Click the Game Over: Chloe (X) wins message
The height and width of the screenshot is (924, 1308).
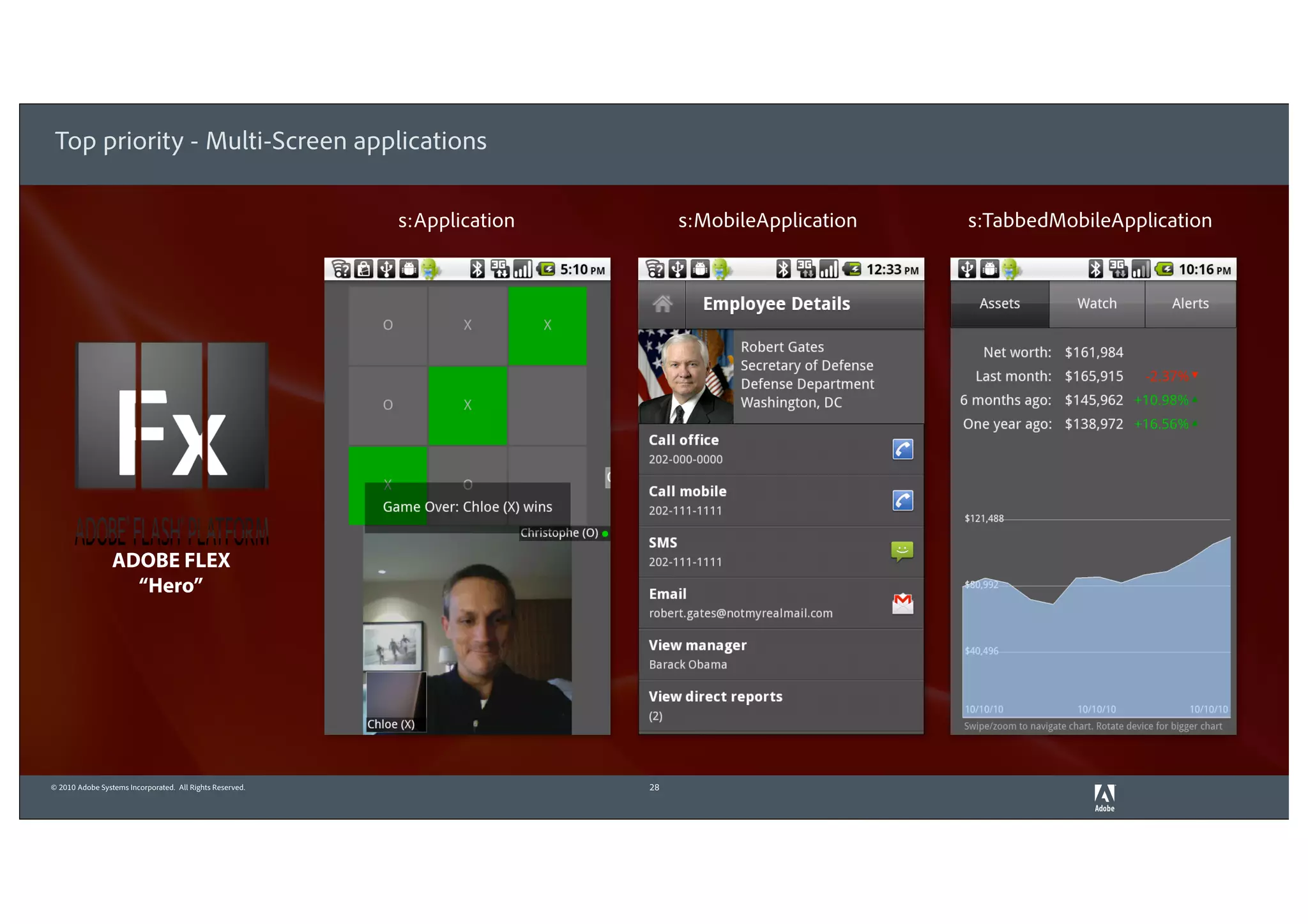[468, 507]
